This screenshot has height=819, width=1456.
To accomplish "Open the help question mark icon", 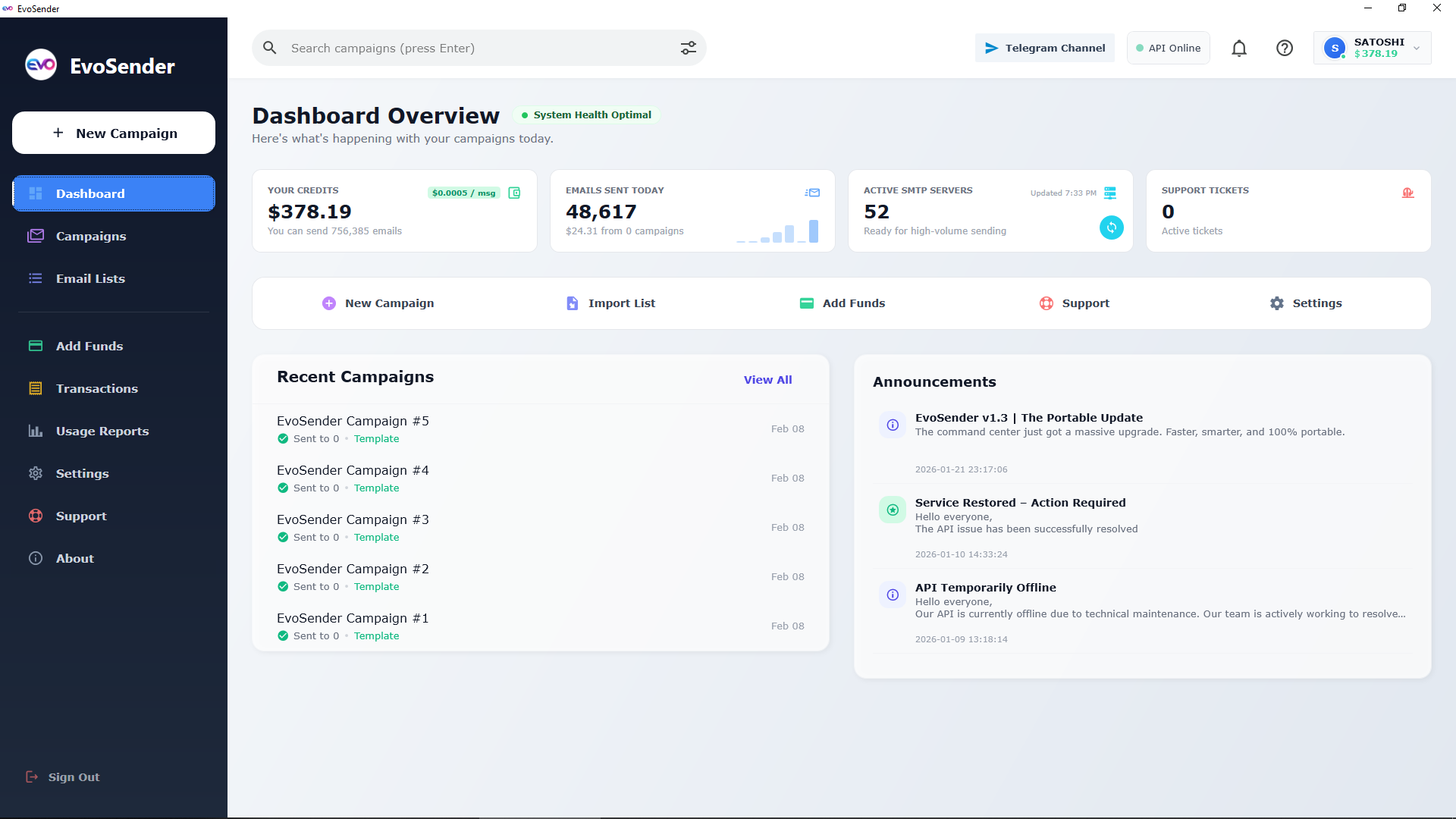I will tap(1285, 48).
